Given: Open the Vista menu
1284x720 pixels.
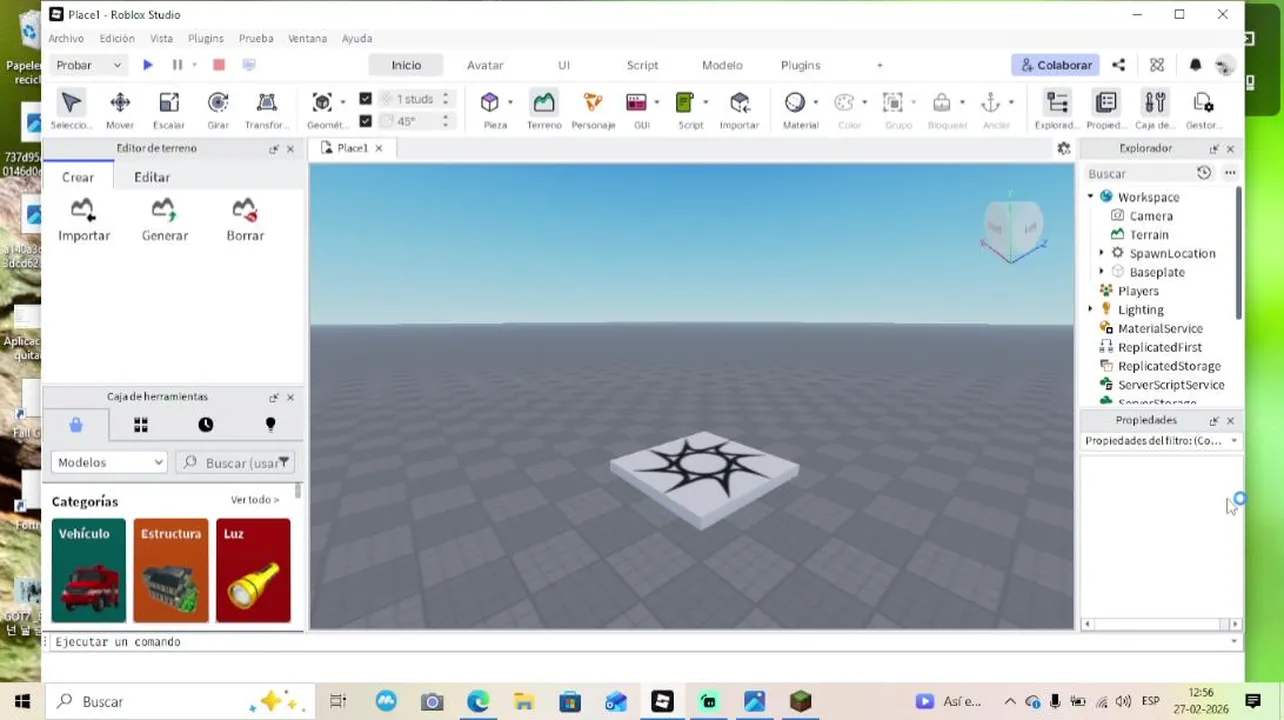Looking at the screenshot, I should pos(161,38).
